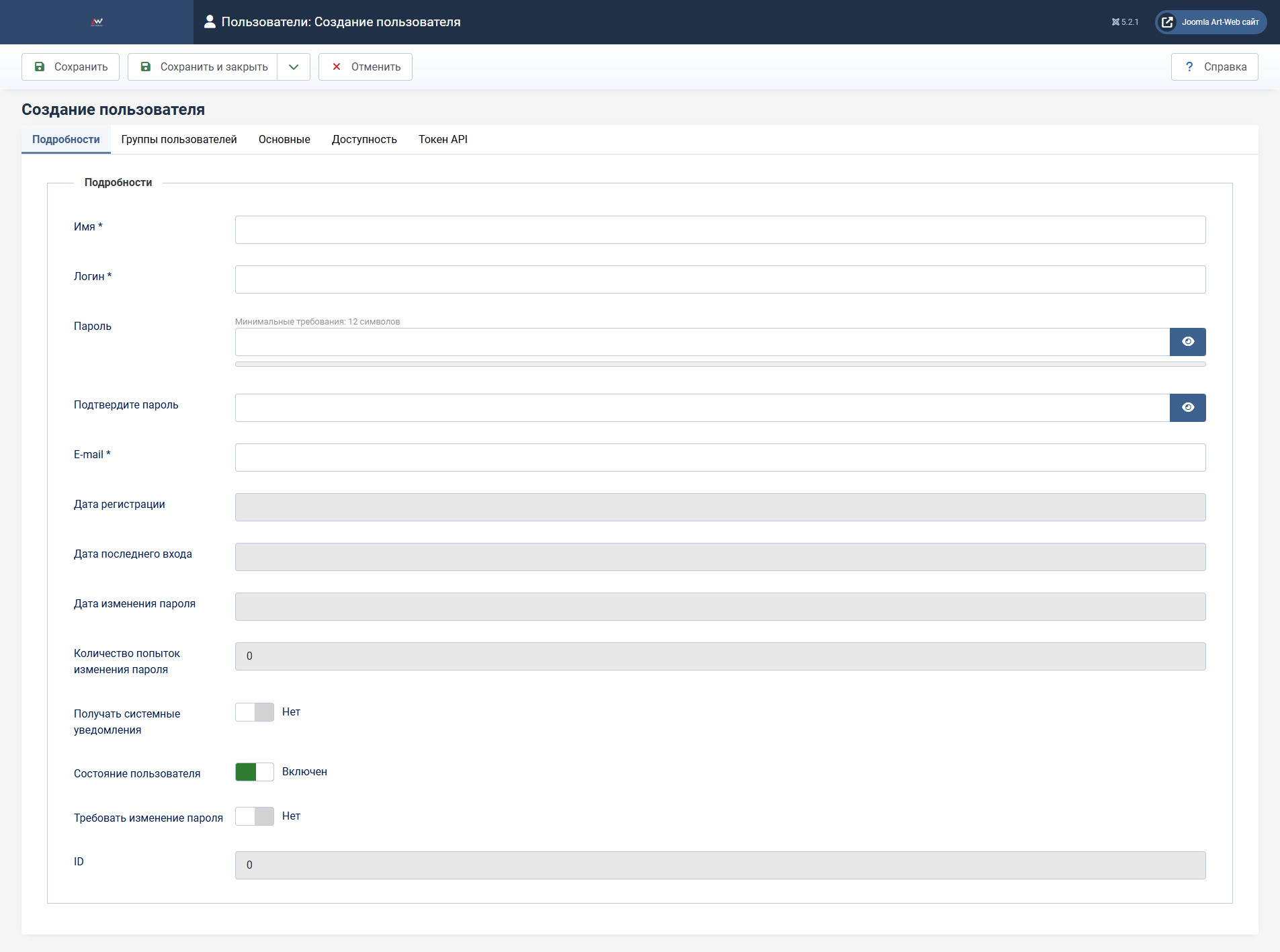Open the Группы пользователей tab

[x=179, y=140]
